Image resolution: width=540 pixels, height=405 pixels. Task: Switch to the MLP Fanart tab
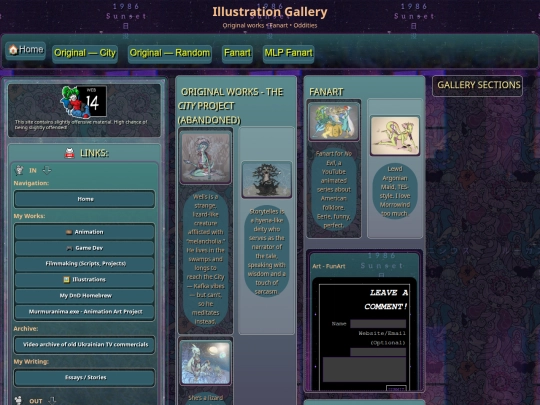pyautogui.click(x=288, y=53)
